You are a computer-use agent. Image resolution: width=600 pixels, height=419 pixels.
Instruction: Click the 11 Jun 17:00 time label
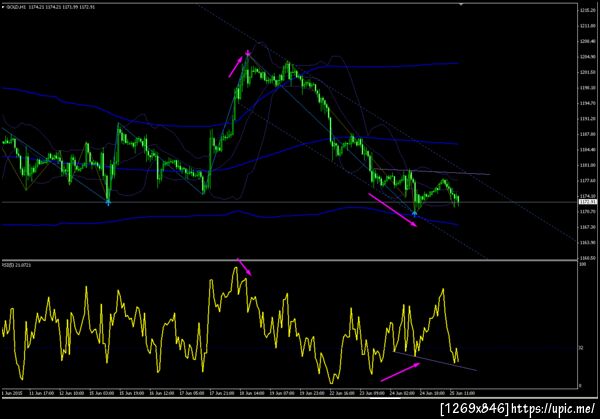click(41, 393)
